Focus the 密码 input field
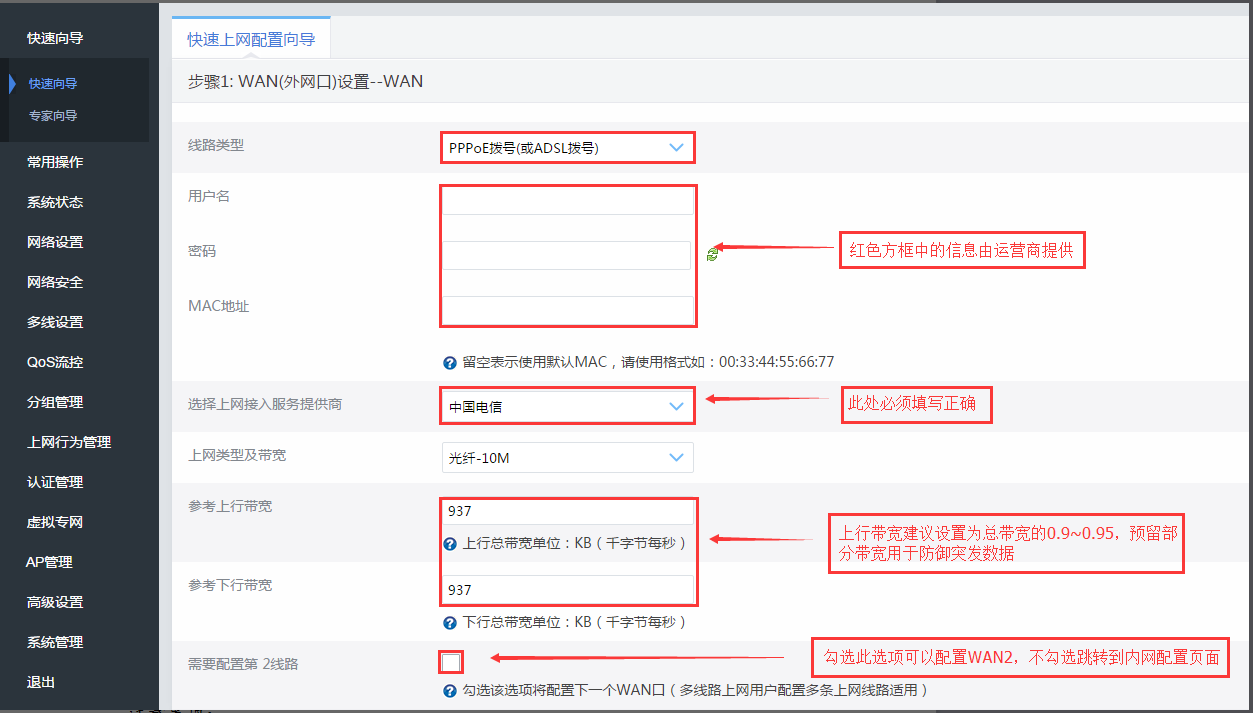 [566, 255]
